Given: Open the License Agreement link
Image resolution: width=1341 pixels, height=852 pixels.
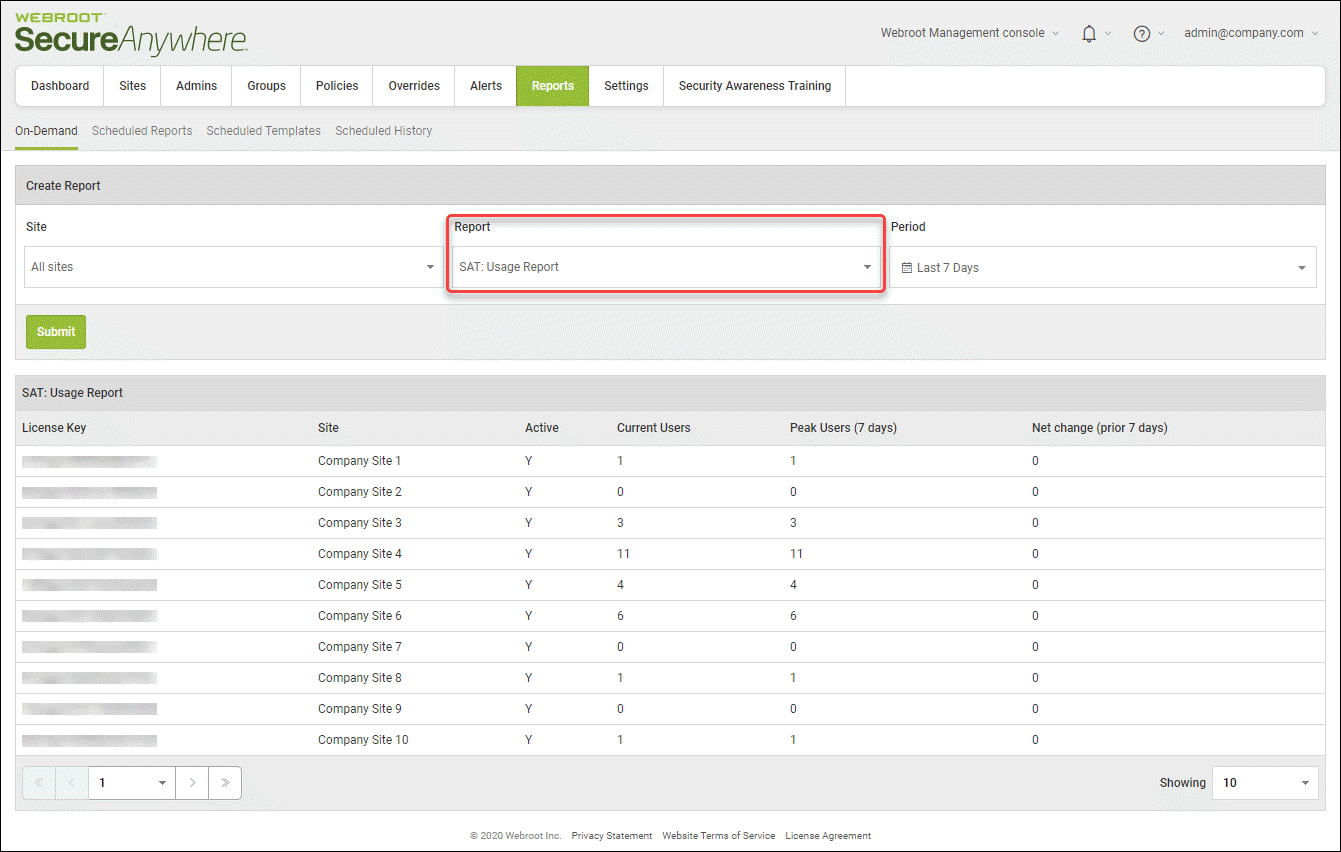Looking at the screenshot, I should point(828,836).
